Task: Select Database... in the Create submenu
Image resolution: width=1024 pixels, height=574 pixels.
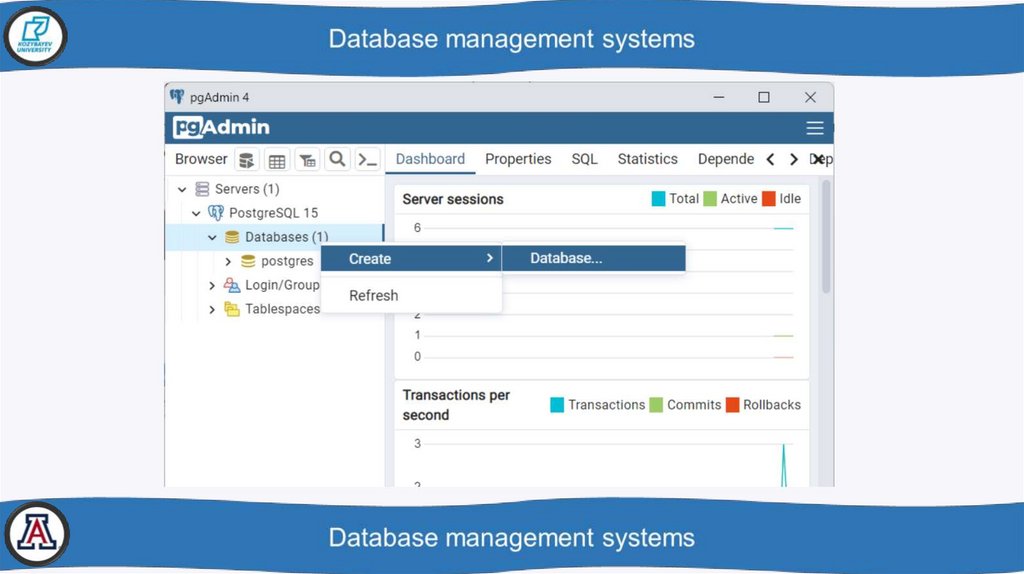Action: pyautogui.click(x=594, y=258)
